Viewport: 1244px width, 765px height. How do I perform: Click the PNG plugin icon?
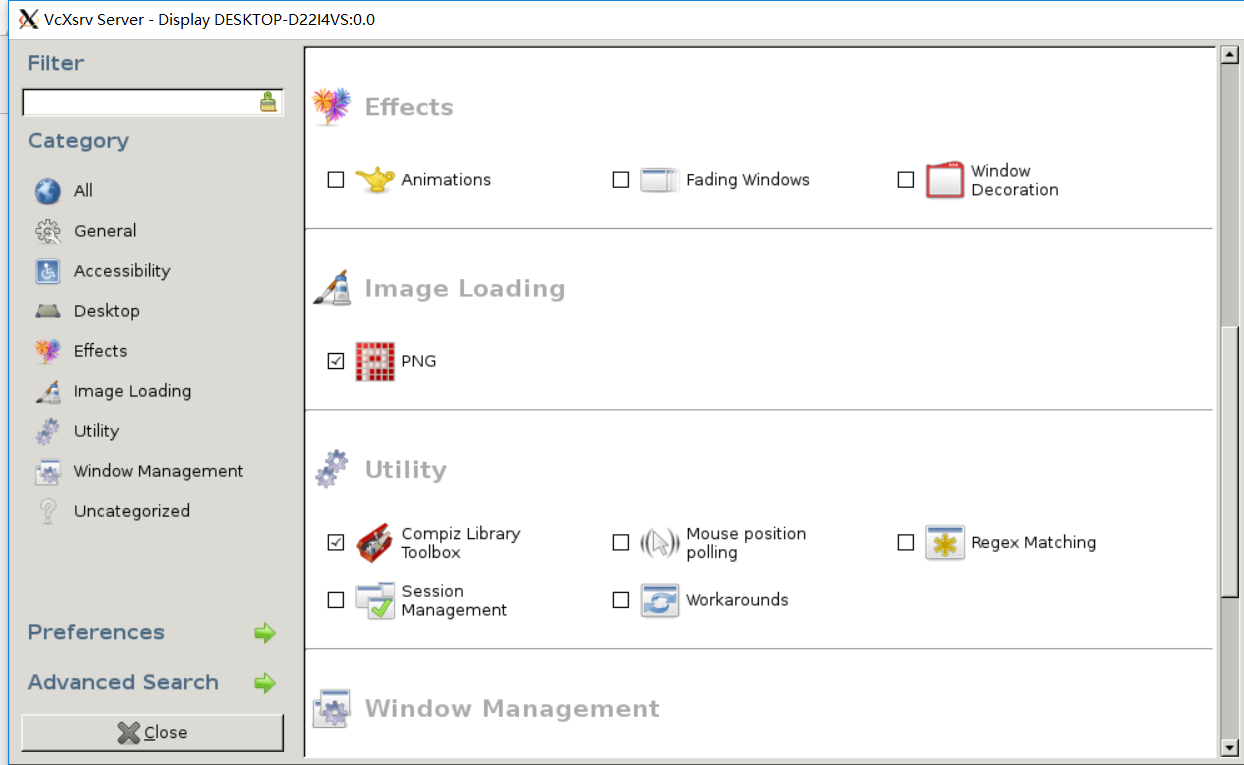pos(375,361)
